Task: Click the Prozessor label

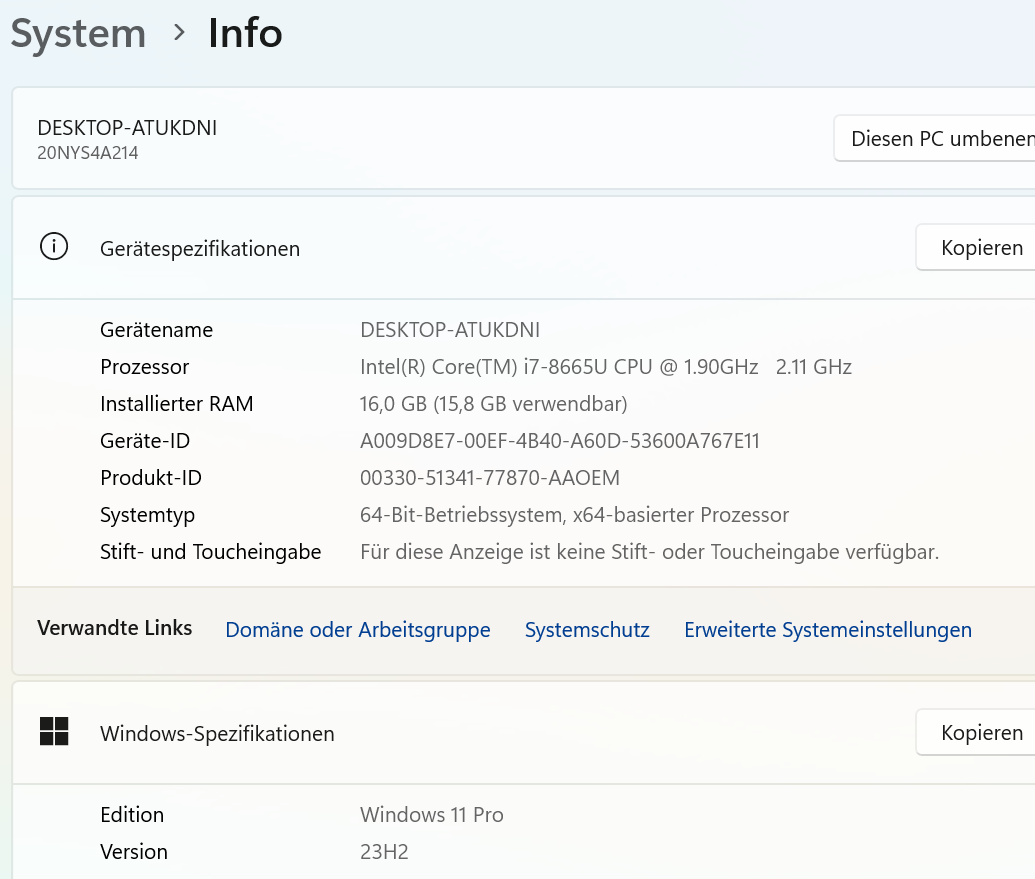Action: (x=145, y=367)
